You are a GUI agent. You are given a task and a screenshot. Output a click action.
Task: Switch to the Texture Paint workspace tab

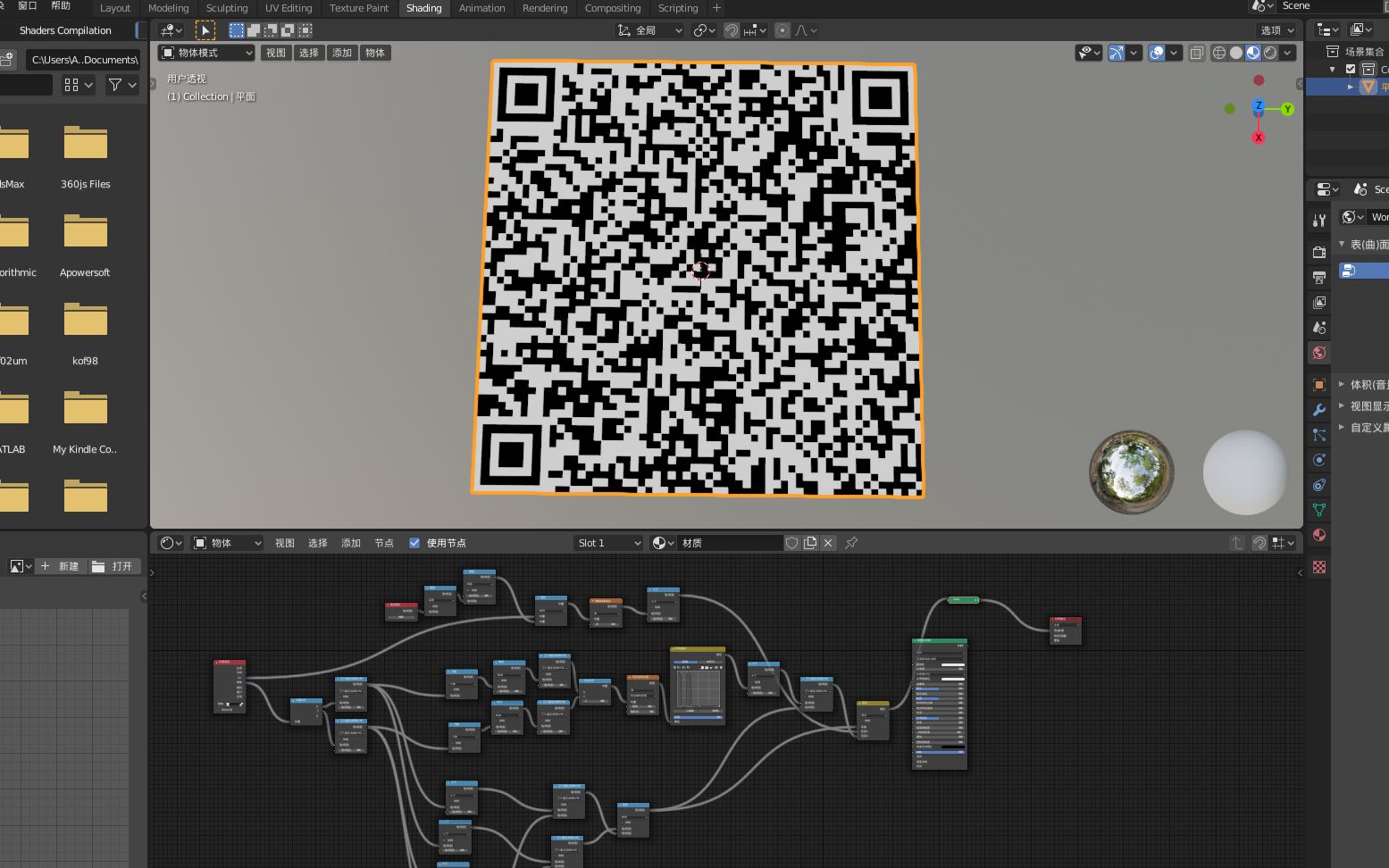[359, 8]
